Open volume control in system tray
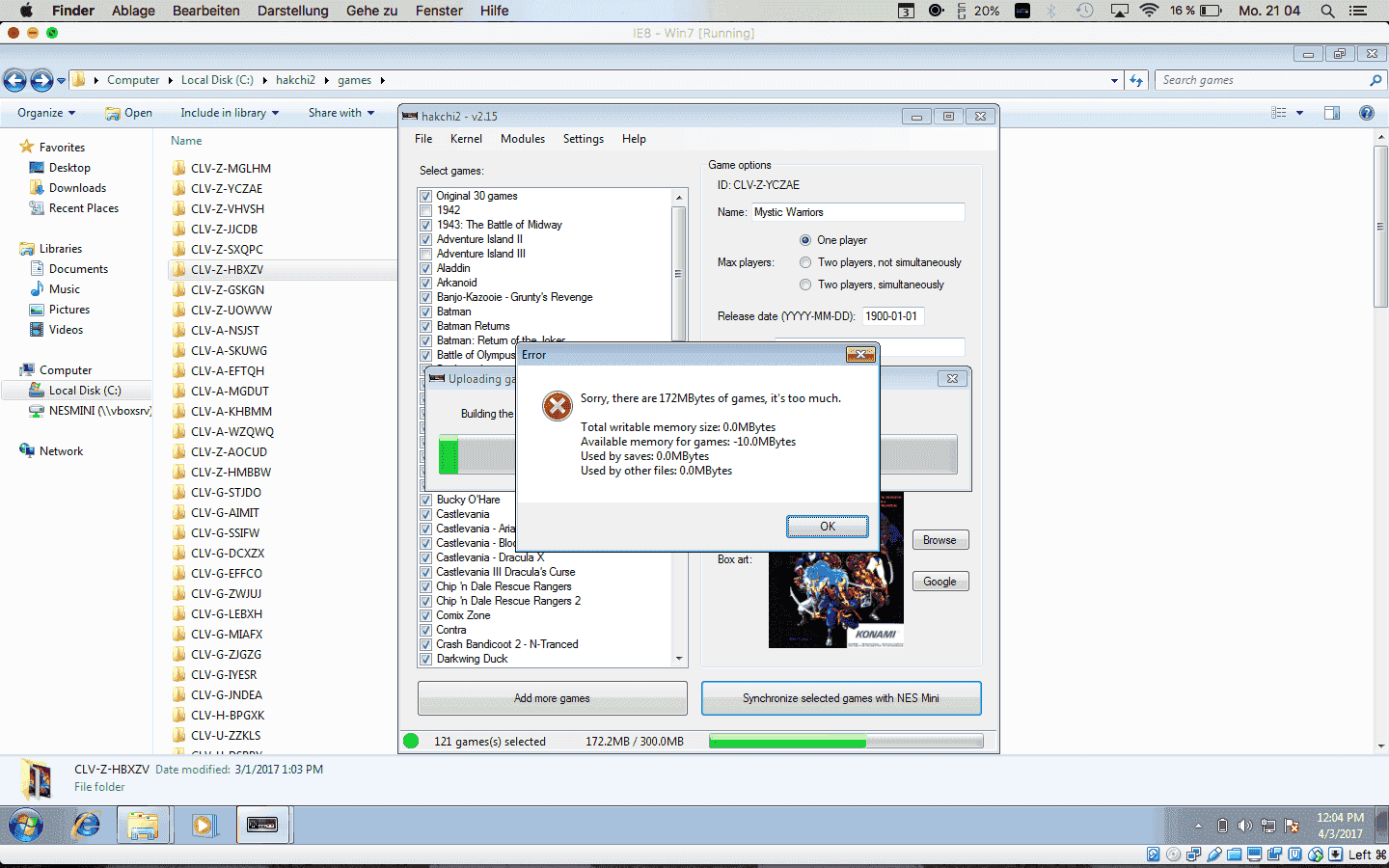 [1245, 826]
